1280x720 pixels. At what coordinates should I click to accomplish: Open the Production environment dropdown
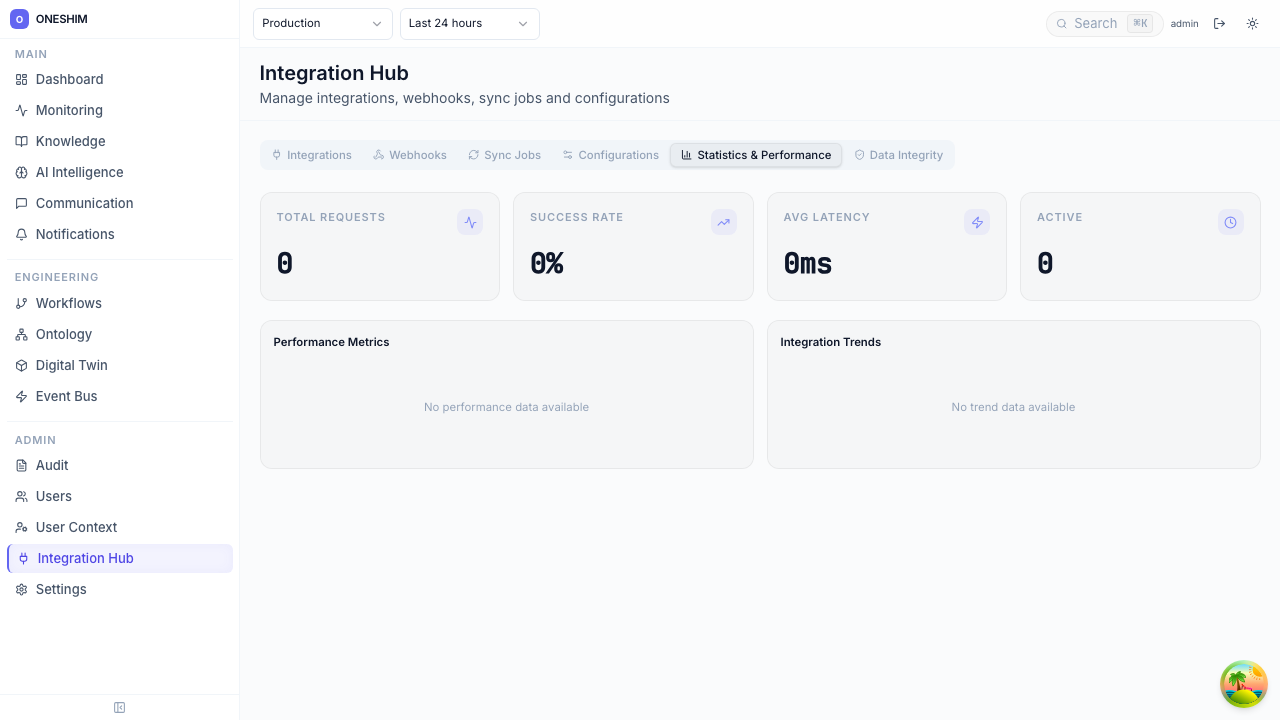(322, 24)
